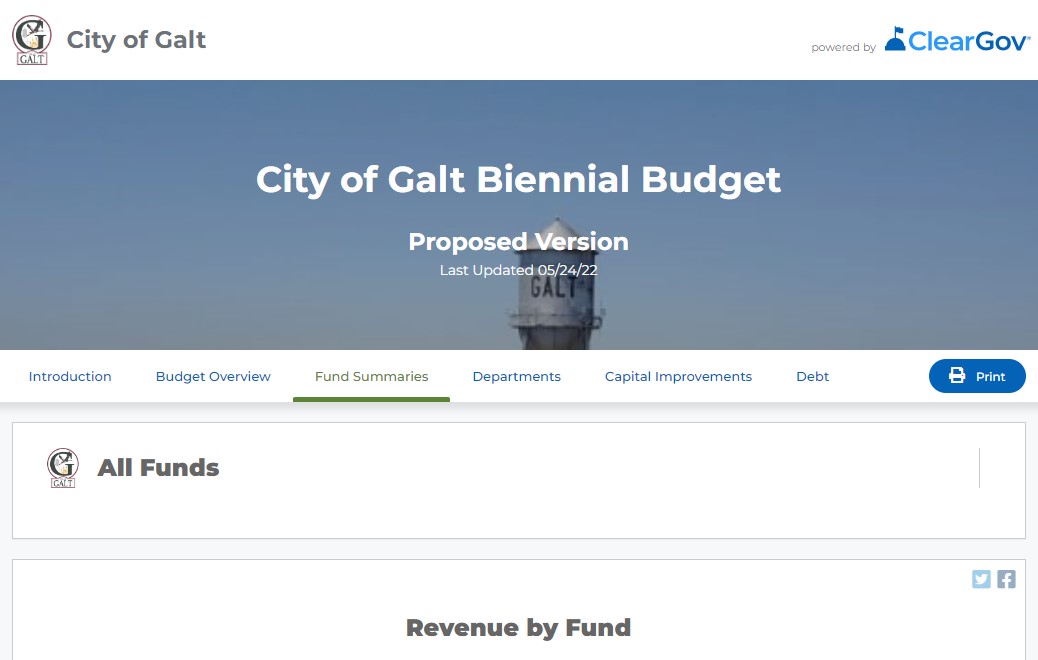Switch to the Introduction tab
Viewport: 1038px width, 660px height.
[69, 376]
